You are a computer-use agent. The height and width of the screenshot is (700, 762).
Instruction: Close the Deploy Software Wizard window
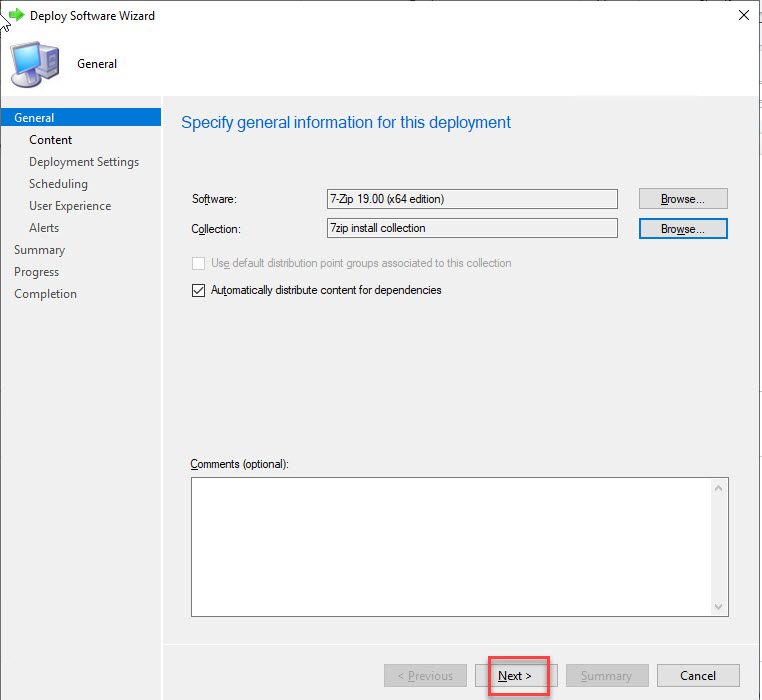tap(742, 16)
